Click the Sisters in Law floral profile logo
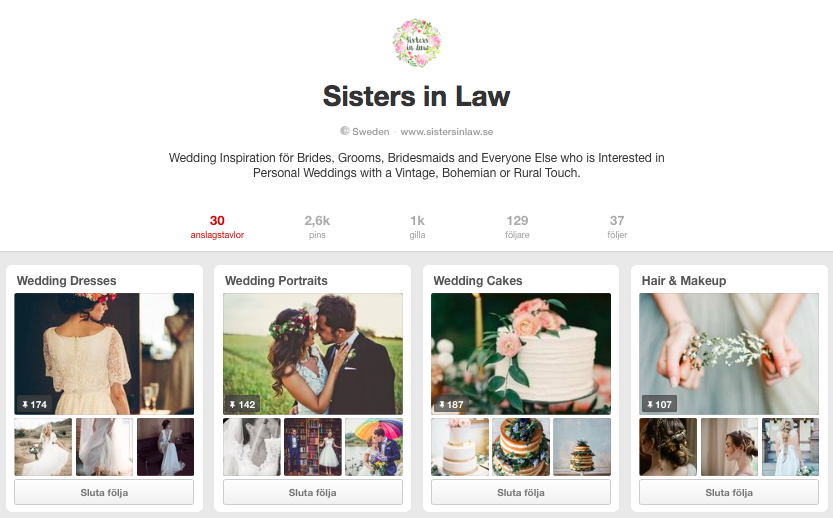The height and width of the screenshot is (518, 833). (416, 43)
